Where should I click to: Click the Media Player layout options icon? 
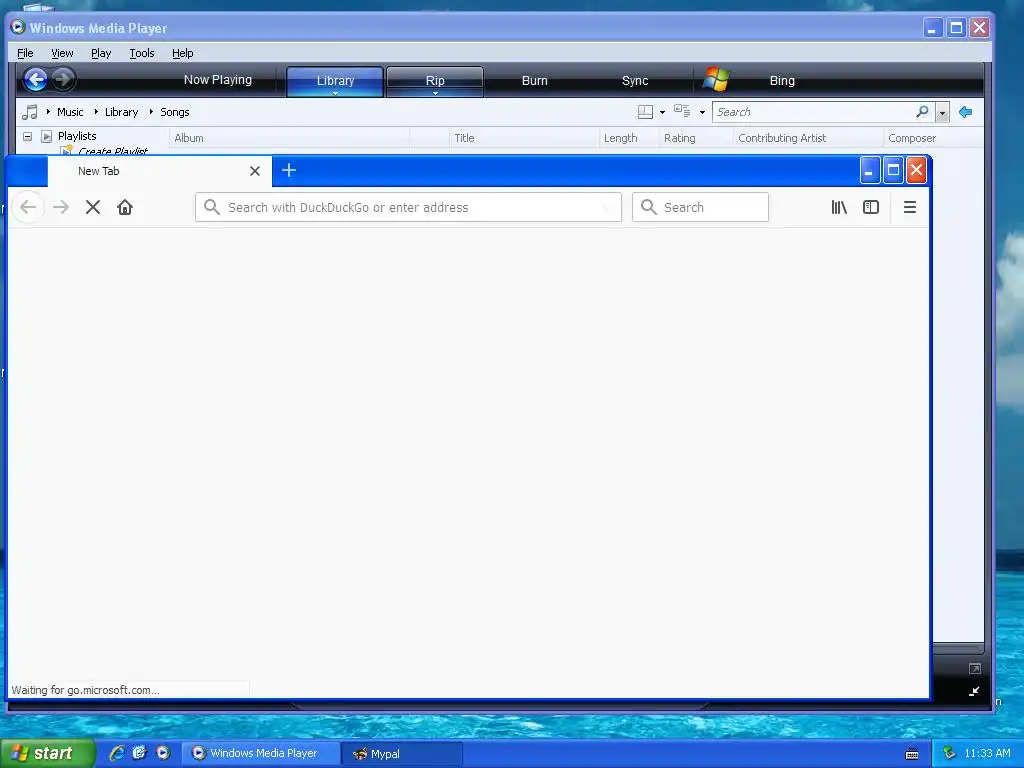[x=645, y=112]
